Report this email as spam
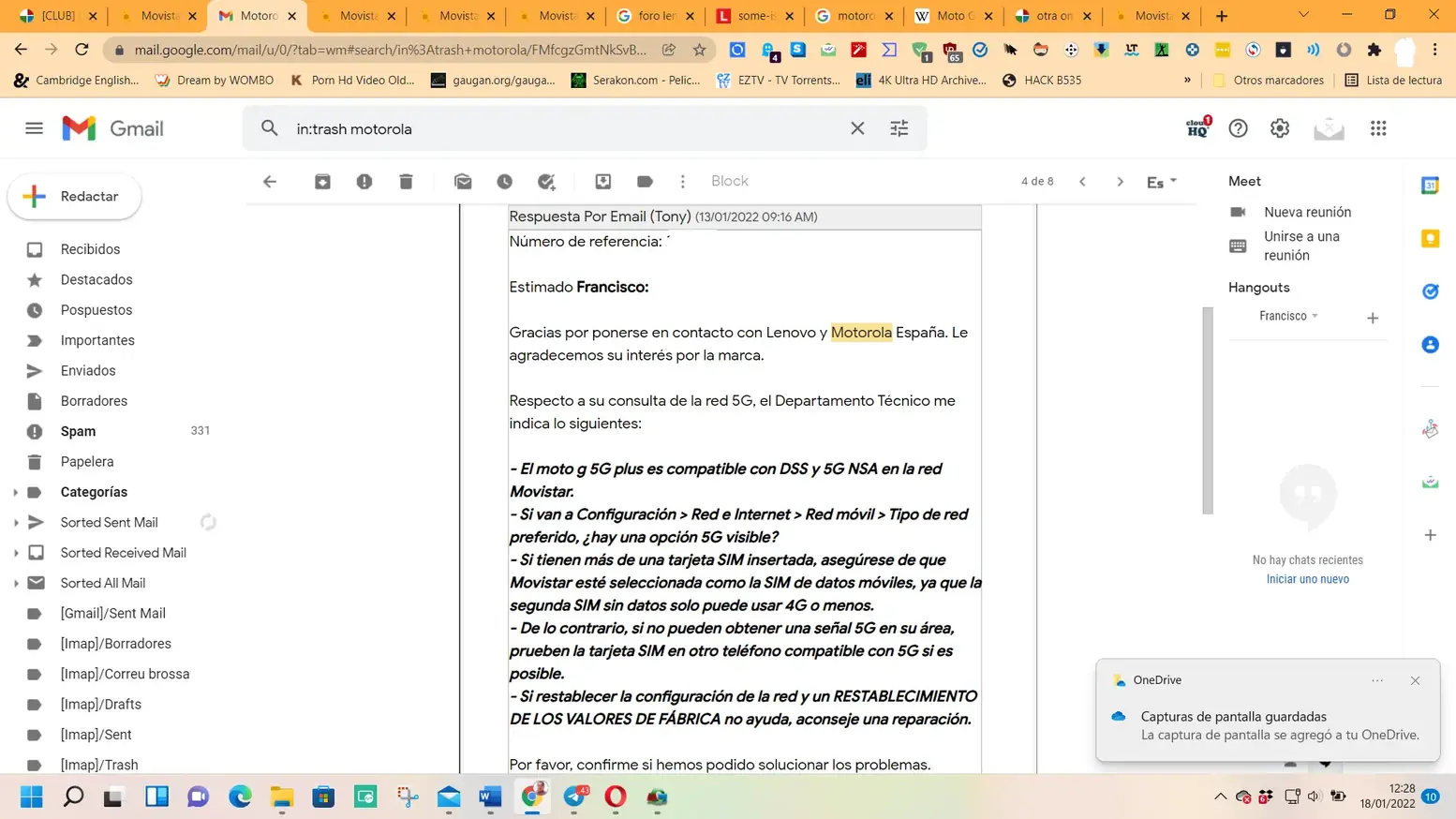 [x=364, y=182]
